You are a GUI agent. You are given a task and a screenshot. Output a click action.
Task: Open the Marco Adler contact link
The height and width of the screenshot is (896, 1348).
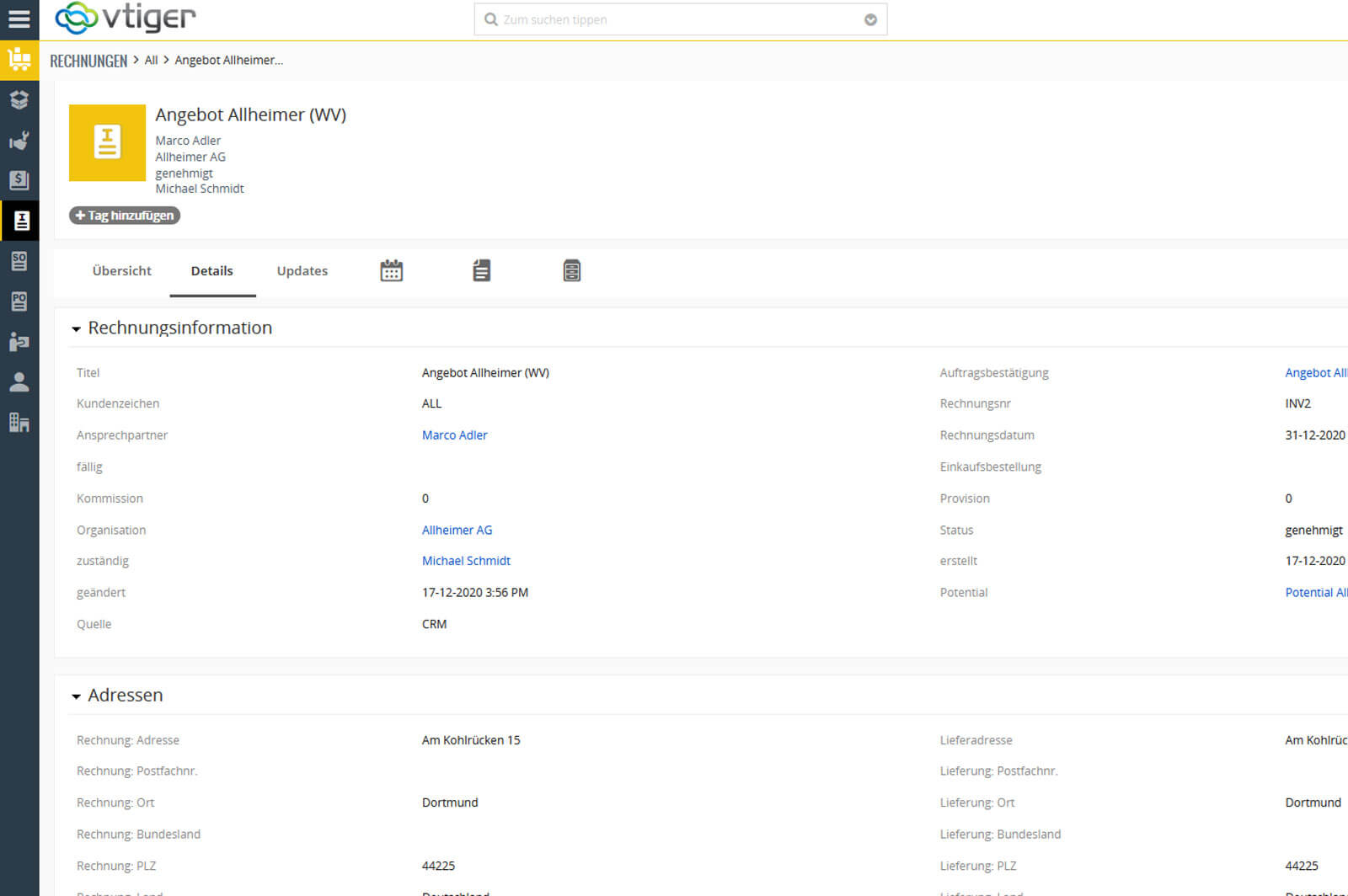[454, 435]
